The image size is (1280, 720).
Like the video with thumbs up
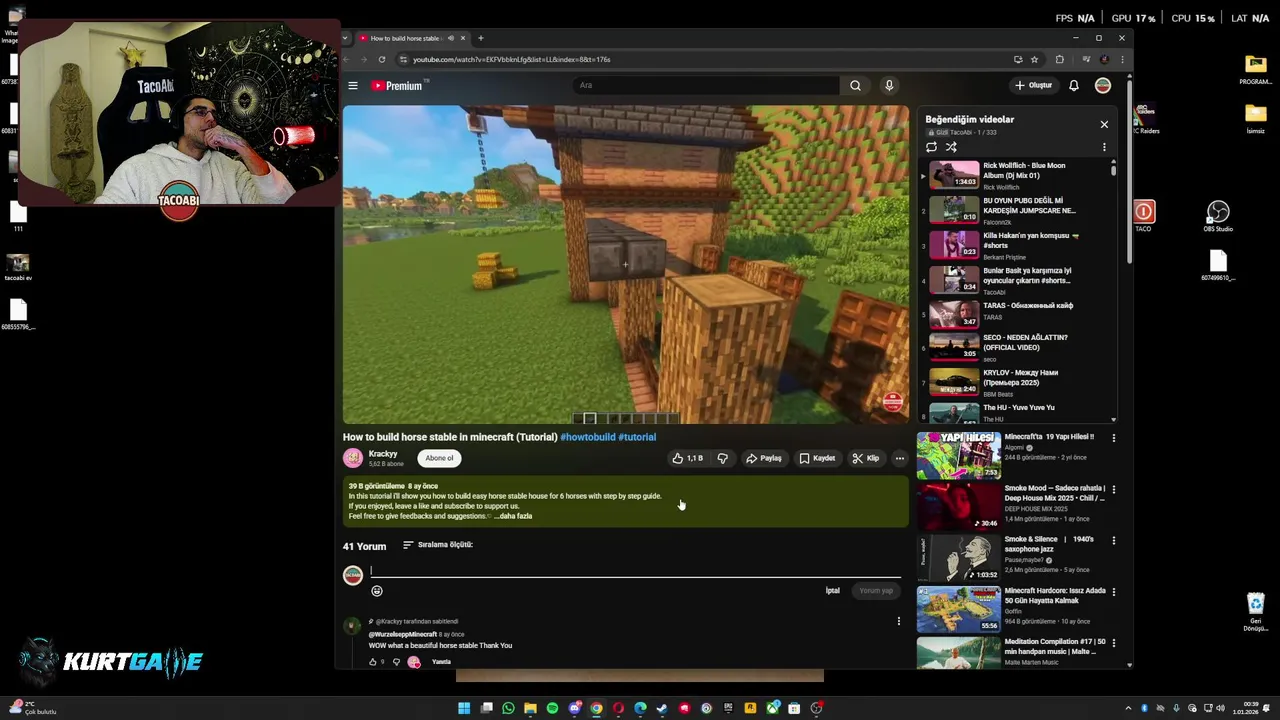(687, 459)
